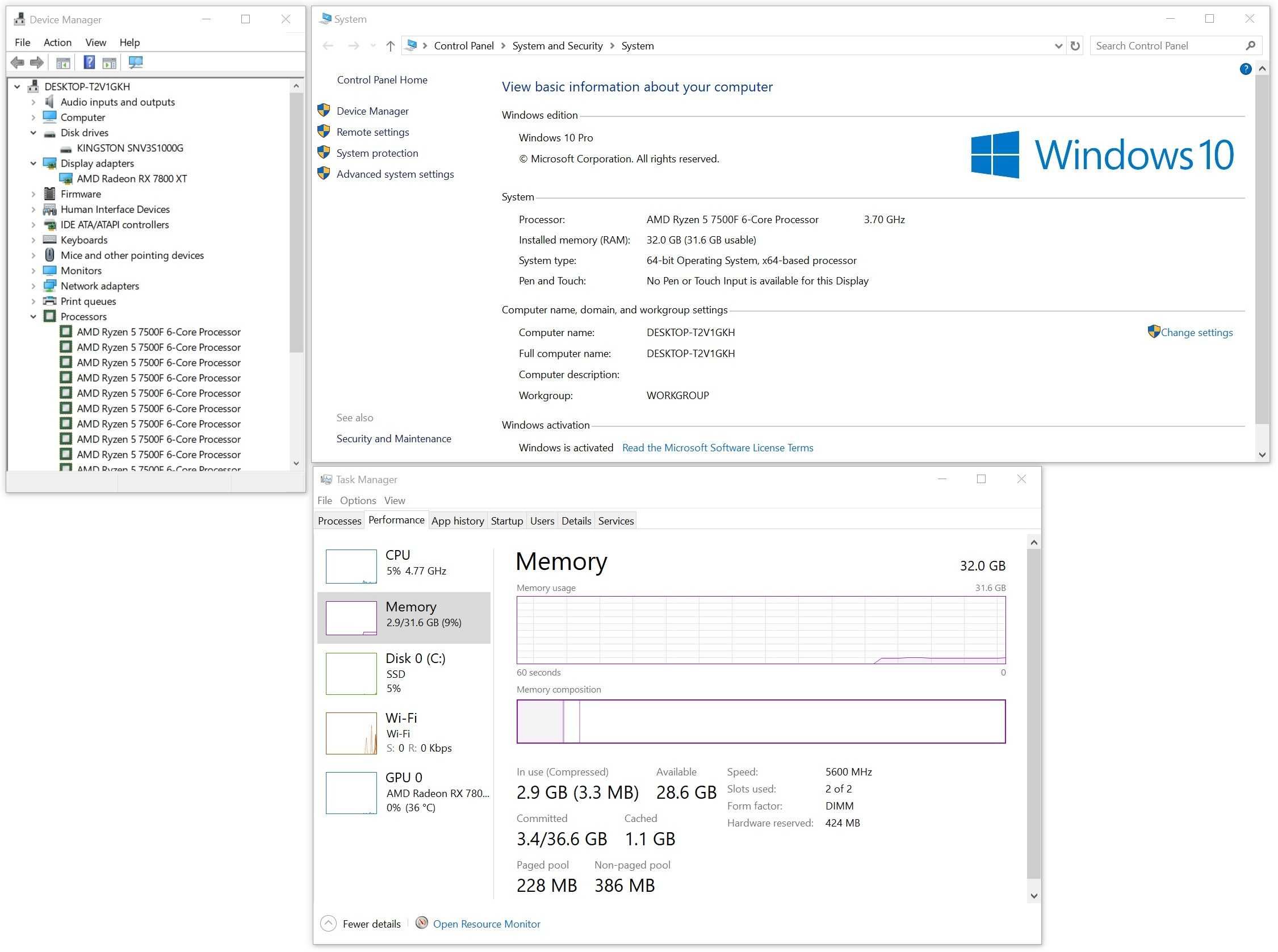The height and width of the screenshot is (952, 1278).
Task: Collapse the Disk drives node
Action: [33, 132]
